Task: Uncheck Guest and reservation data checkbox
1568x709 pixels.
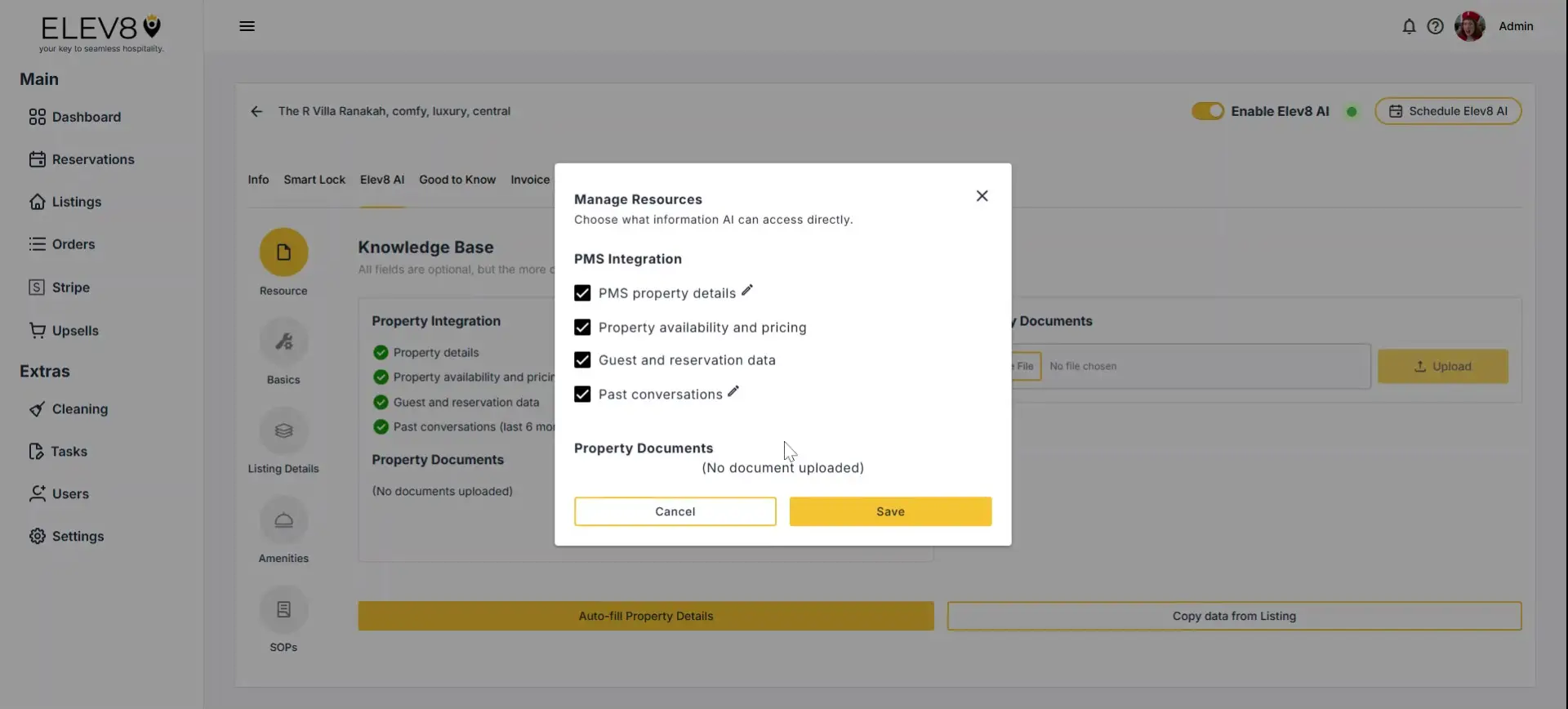Action: [x=582, y=360]
